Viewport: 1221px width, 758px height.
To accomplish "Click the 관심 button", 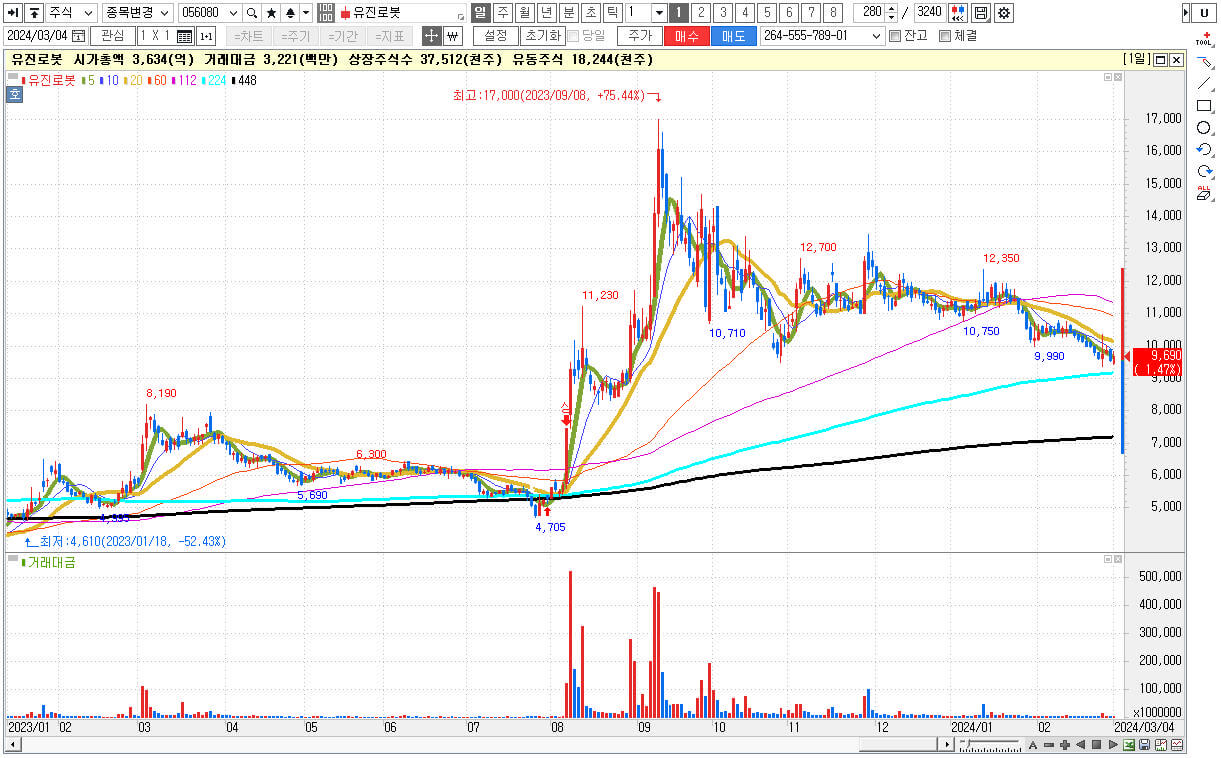I will pyautogui.click(x=113, y=36).
